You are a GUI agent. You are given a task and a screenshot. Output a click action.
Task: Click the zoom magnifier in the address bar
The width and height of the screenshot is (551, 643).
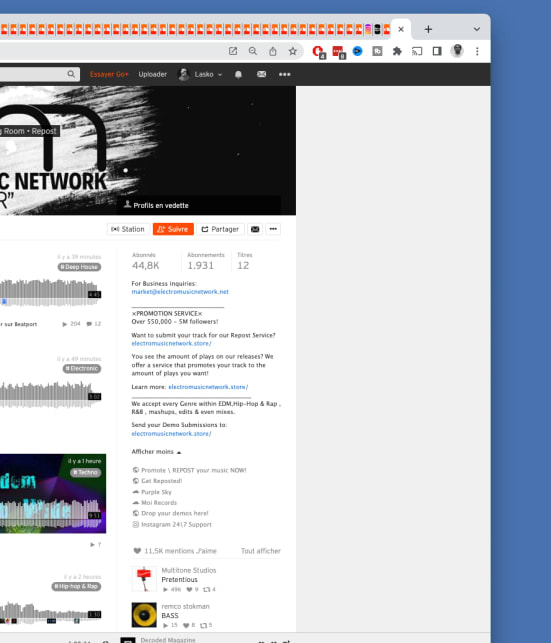(253, 51)
